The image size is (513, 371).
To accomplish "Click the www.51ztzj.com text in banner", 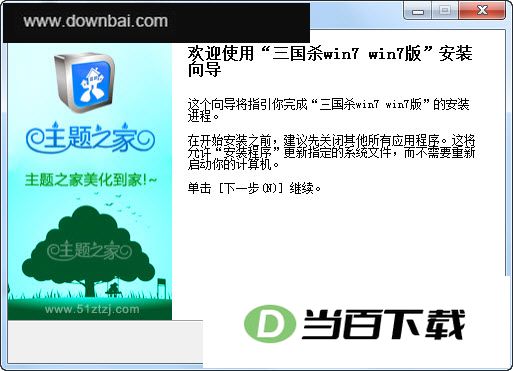I will pos(92,309).
